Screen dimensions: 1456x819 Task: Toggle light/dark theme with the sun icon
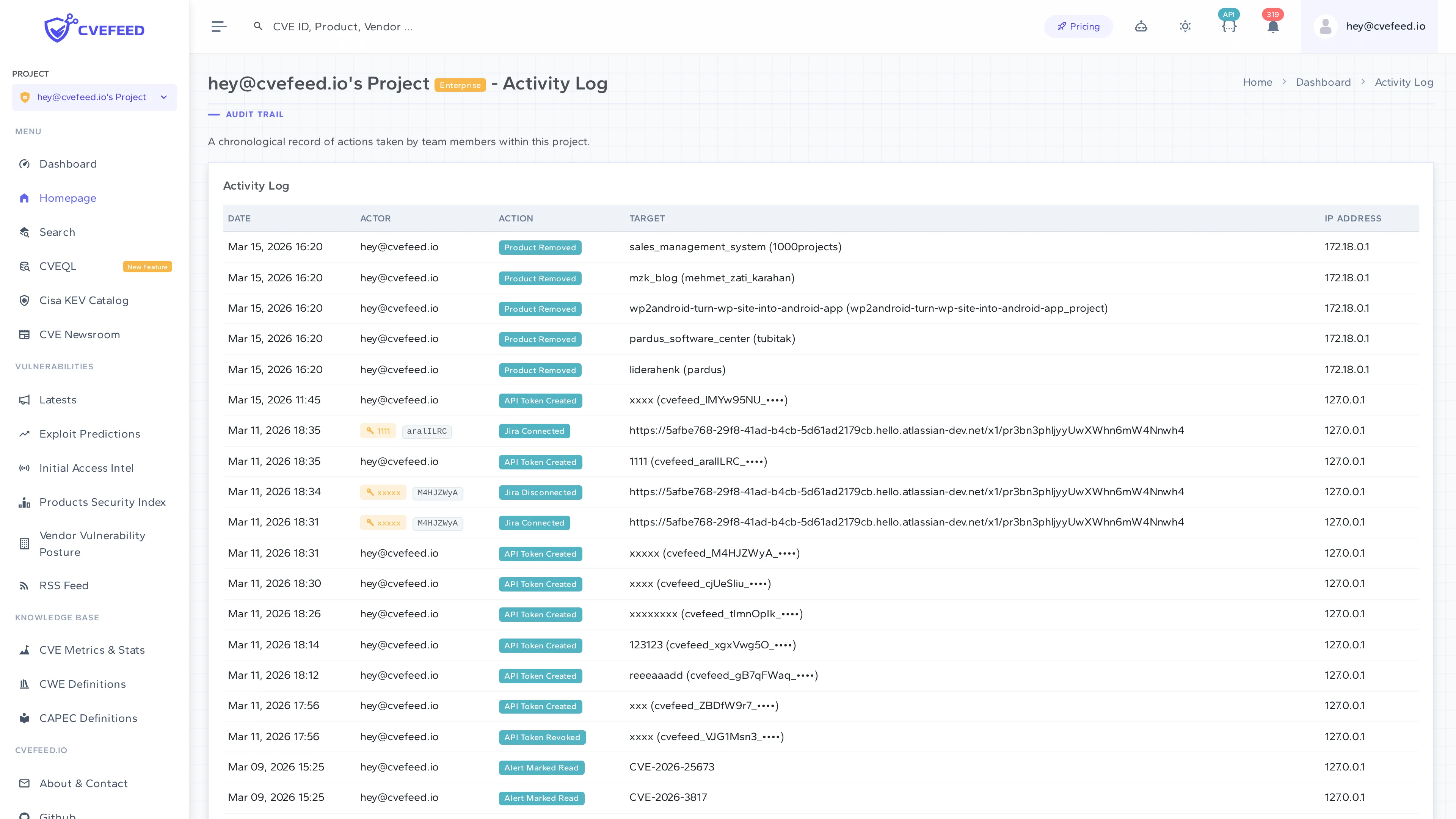coord(1185,26)
